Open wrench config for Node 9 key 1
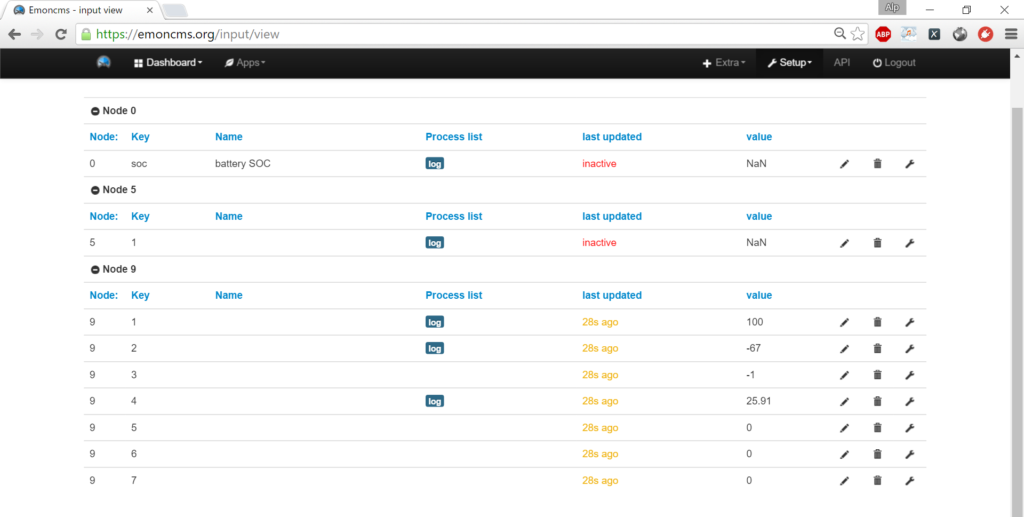Viewport: 1024px width, 517px height. [909, 322]
